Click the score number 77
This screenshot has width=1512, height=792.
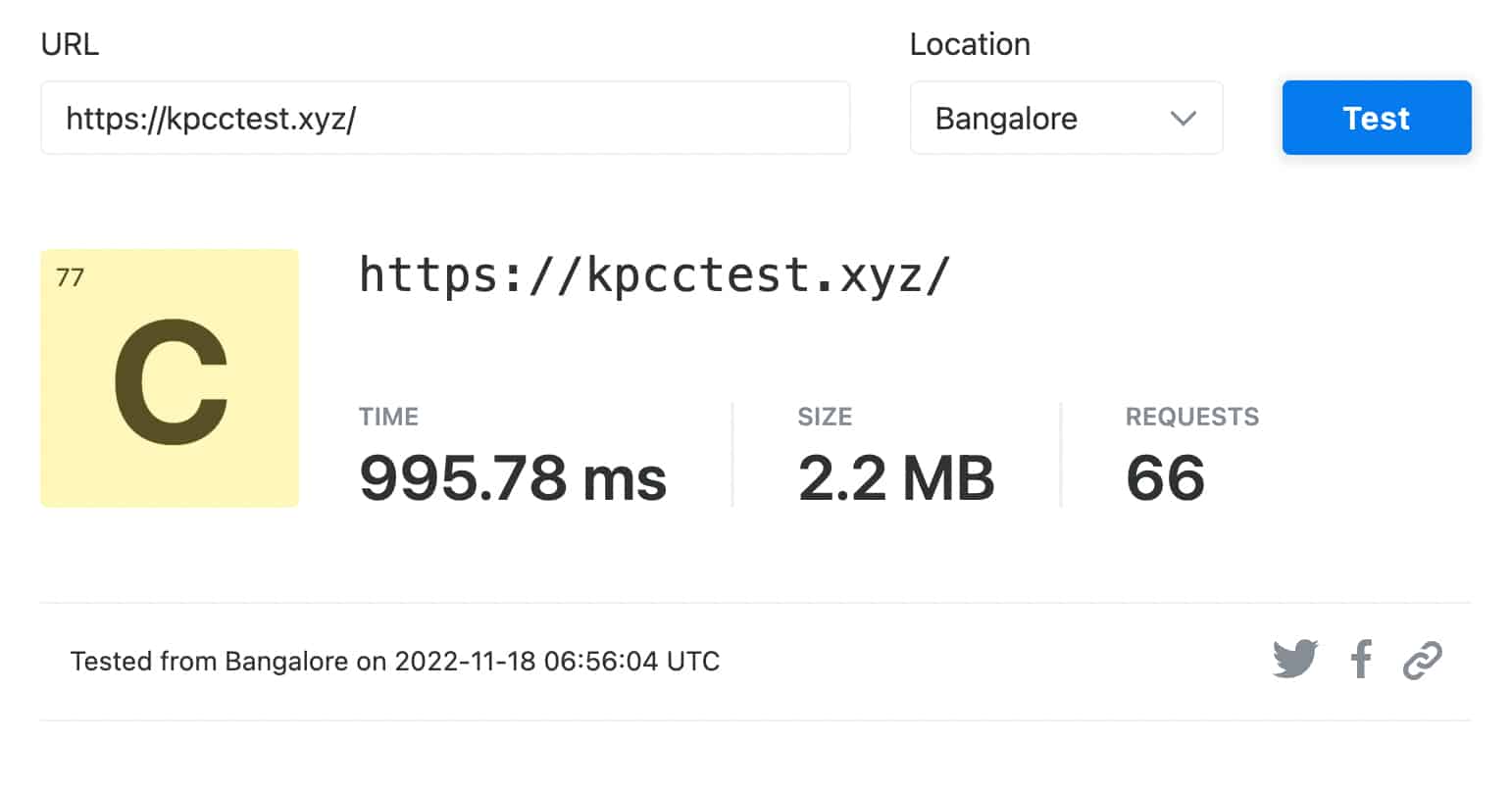coord(71,278)
